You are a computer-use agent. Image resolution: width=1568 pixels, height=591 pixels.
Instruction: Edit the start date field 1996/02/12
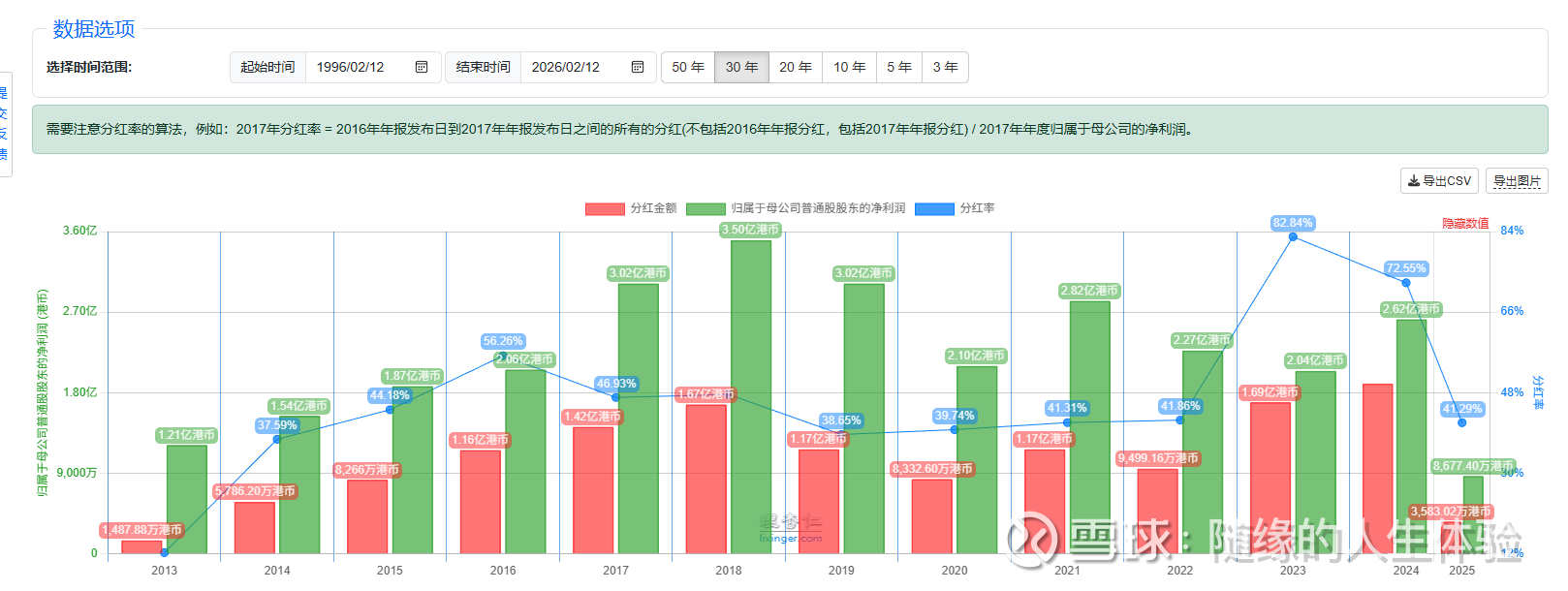coord(374,67)
